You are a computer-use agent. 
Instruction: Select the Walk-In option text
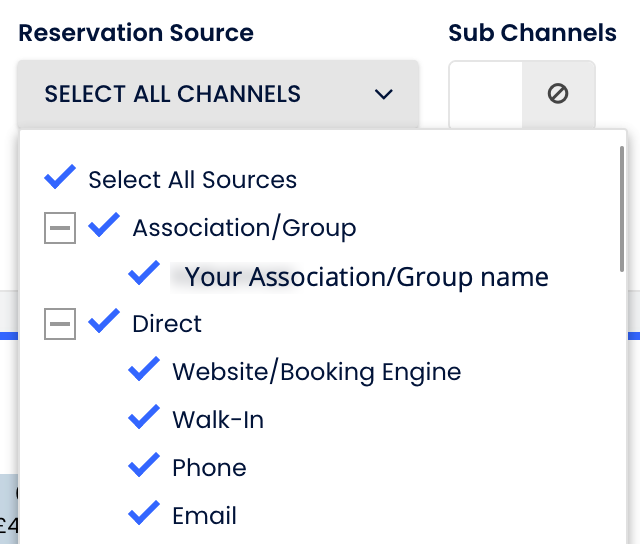[x=218, y=420]
